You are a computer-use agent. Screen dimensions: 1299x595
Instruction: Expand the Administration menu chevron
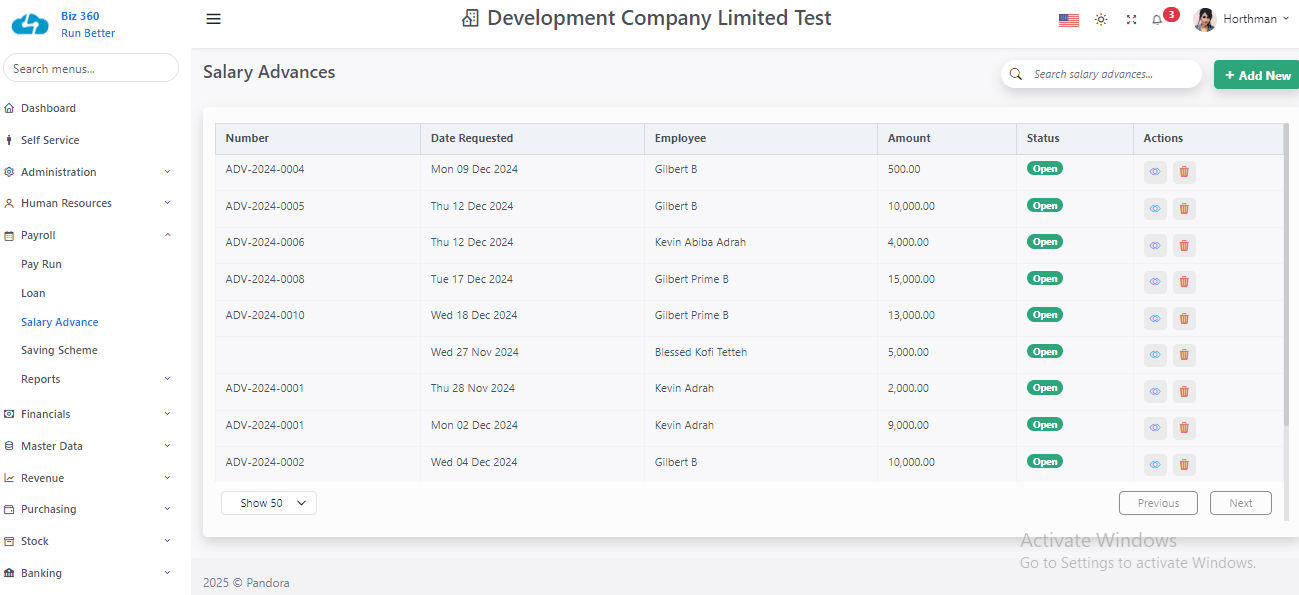(x=167, y=172)
